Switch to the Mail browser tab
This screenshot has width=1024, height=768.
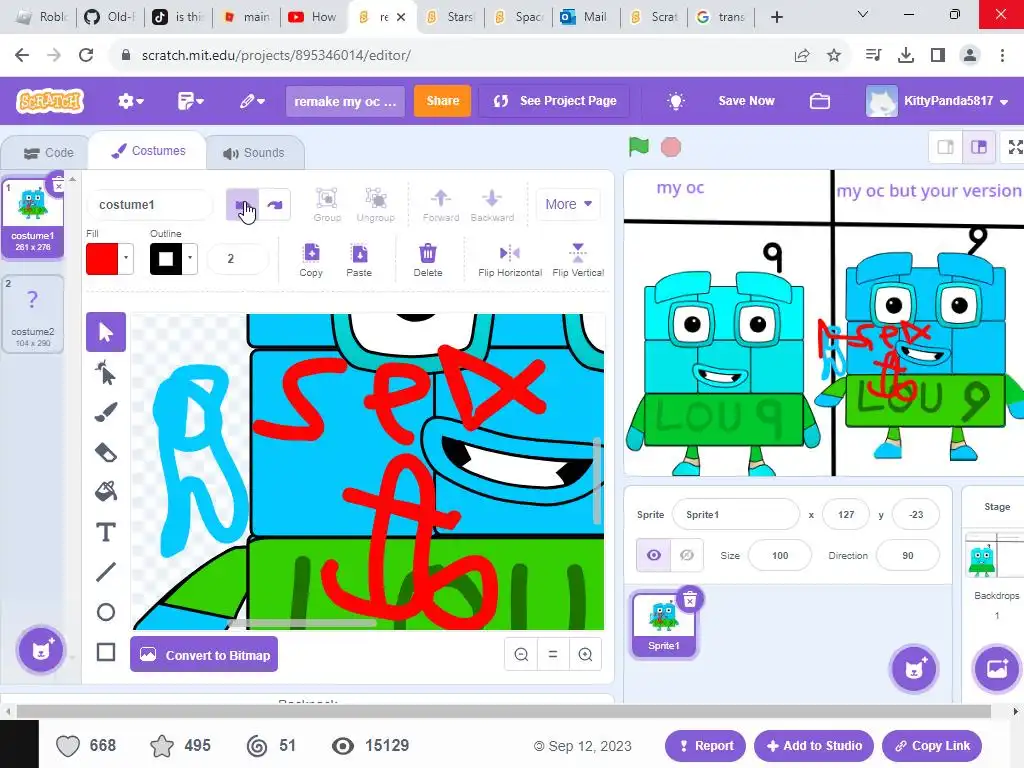click(x=585, y=17)
